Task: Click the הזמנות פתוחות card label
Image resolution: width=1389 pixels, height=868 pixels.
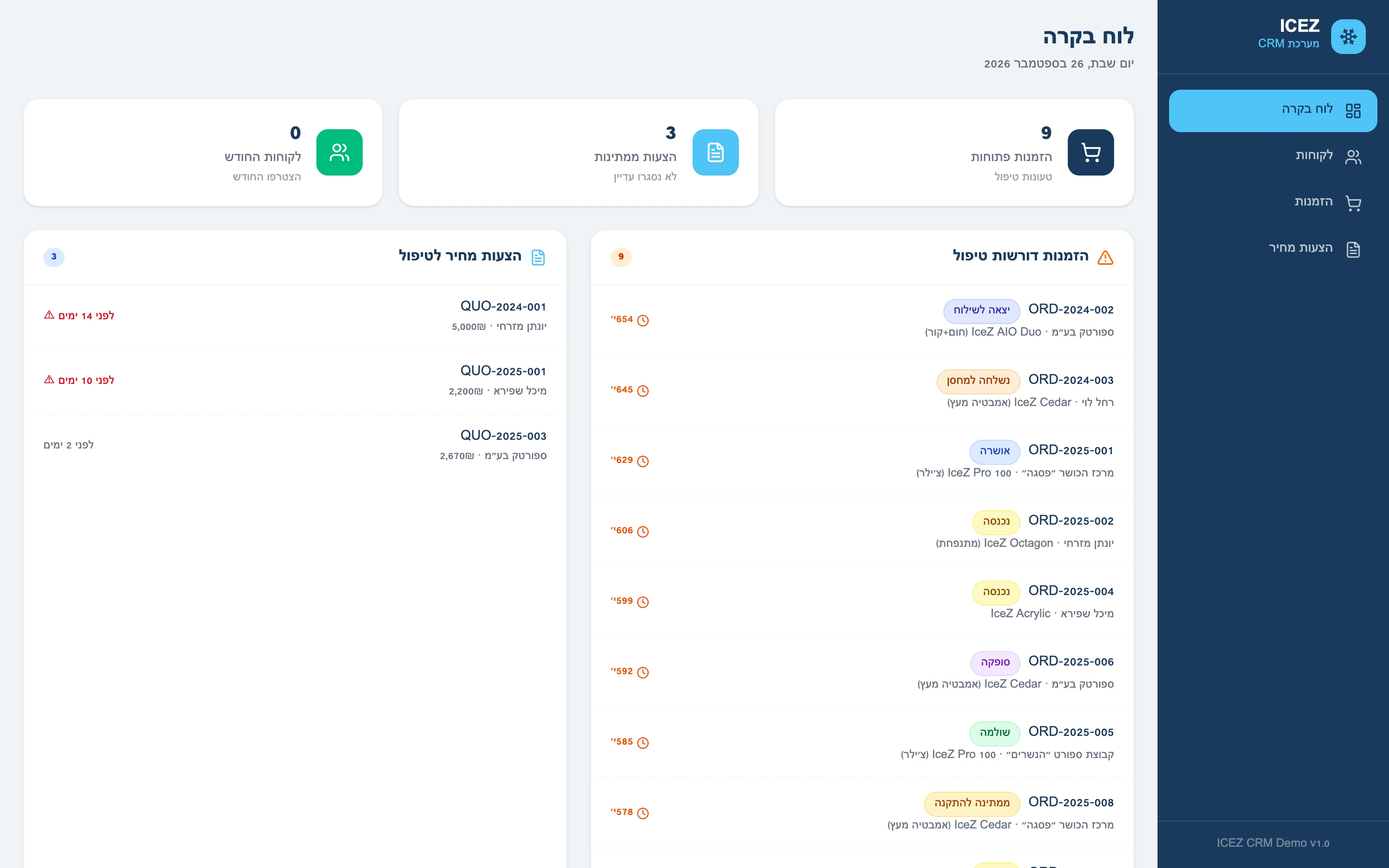Action: coord(1011,157)
